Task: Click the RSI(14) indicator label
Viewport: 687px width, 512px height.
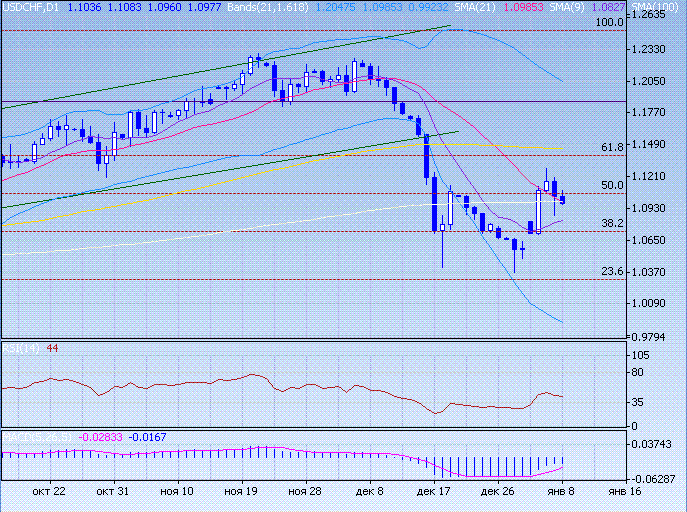Action: (x=20, y=347)
